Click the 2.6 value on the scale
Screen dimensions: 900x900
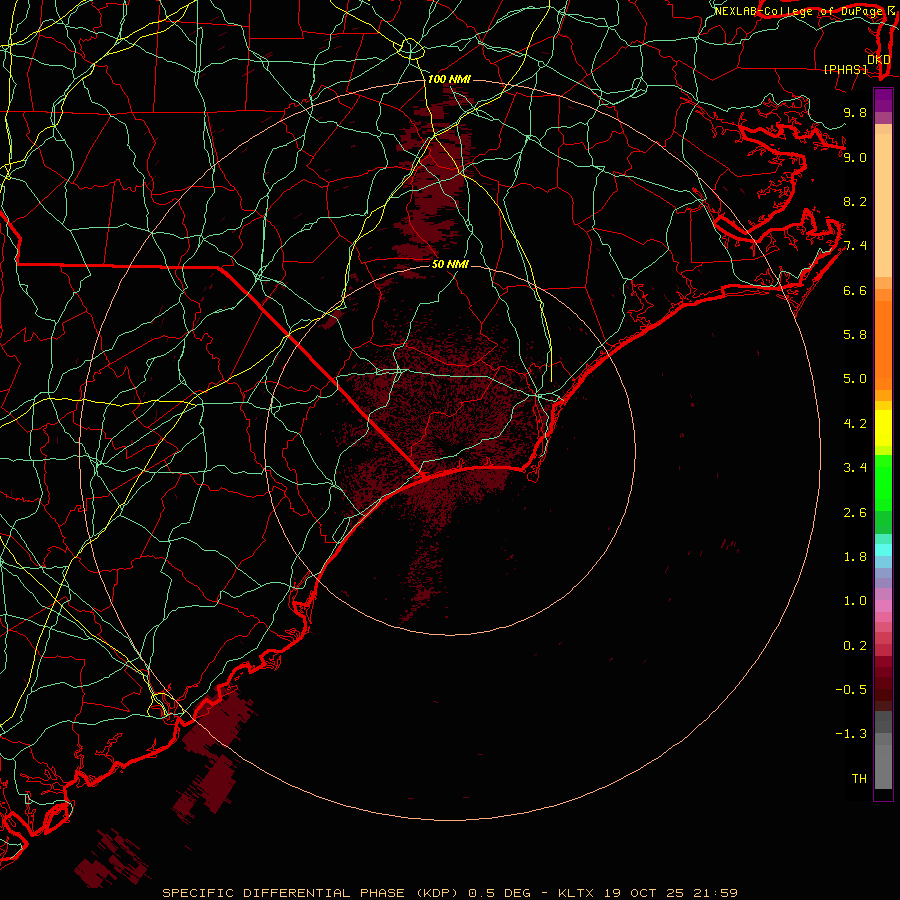(855, 513)
